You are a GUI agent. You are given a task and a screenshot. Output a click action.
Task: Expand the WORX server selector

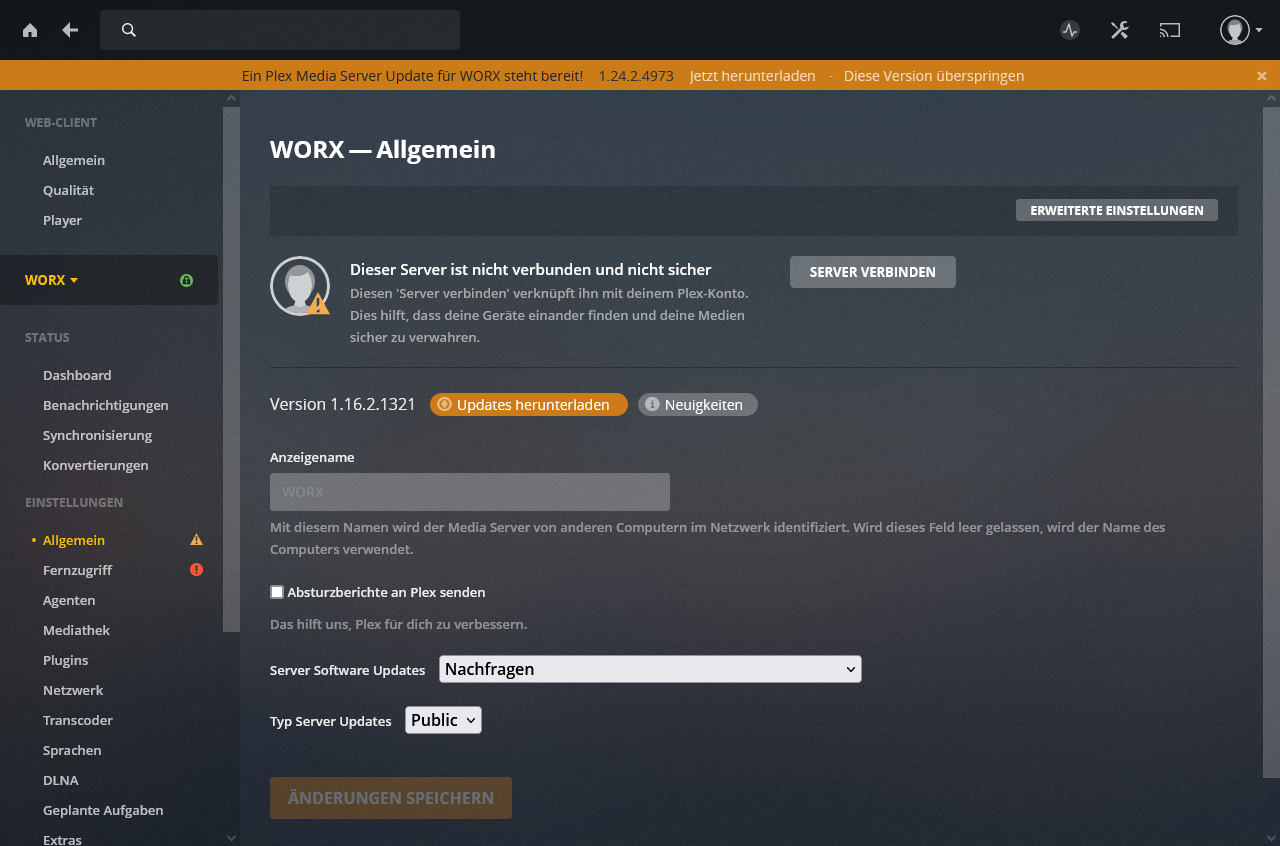[x=52, y=280]
